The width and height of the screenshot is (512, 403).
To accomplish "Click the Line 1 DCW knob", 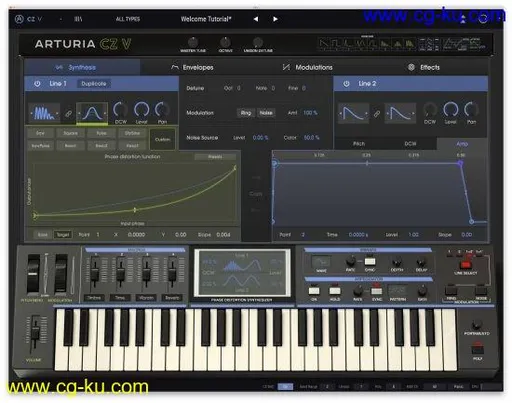I will [120, 110].
